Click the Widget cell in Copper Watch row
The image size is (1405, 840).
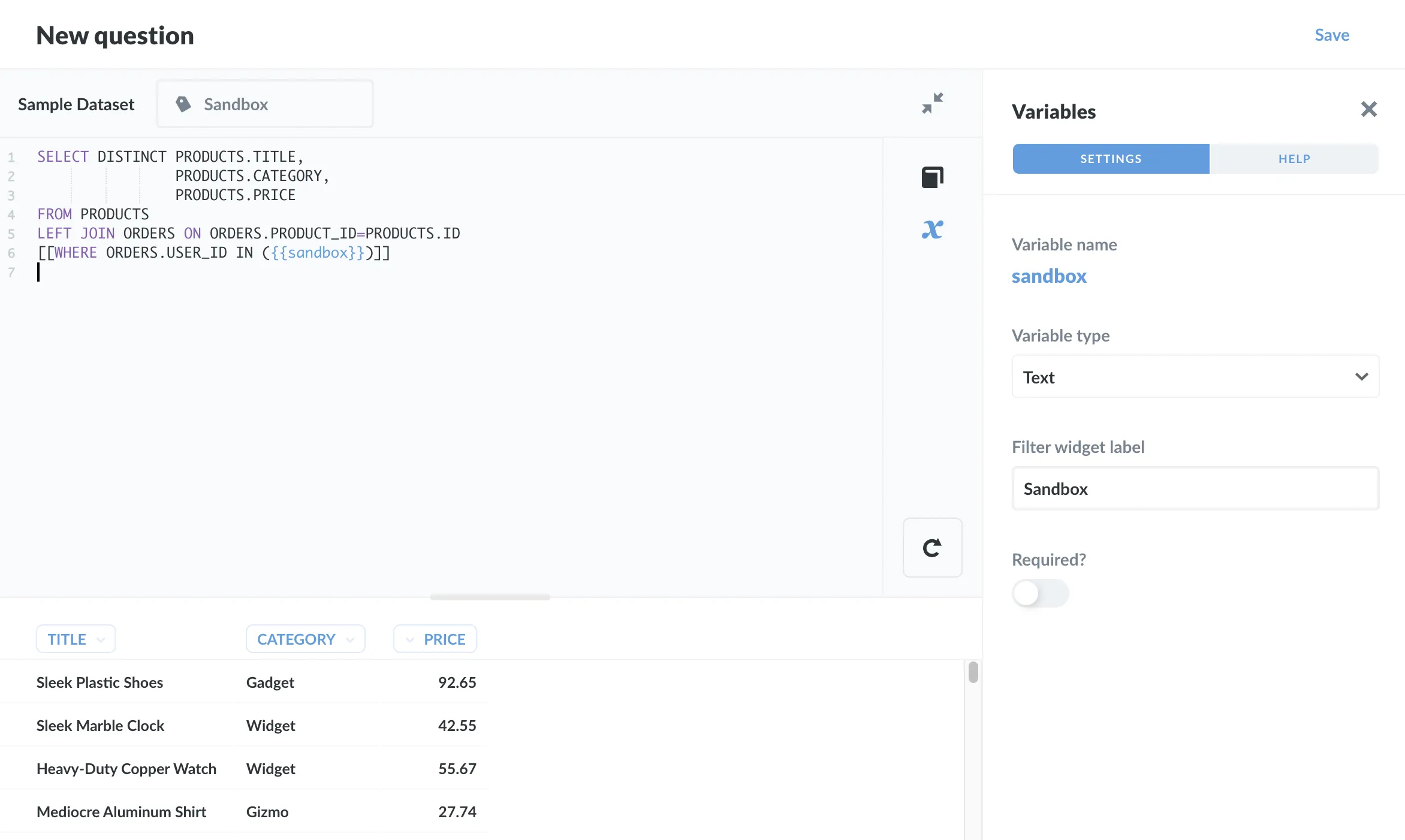tap(270, 769)
